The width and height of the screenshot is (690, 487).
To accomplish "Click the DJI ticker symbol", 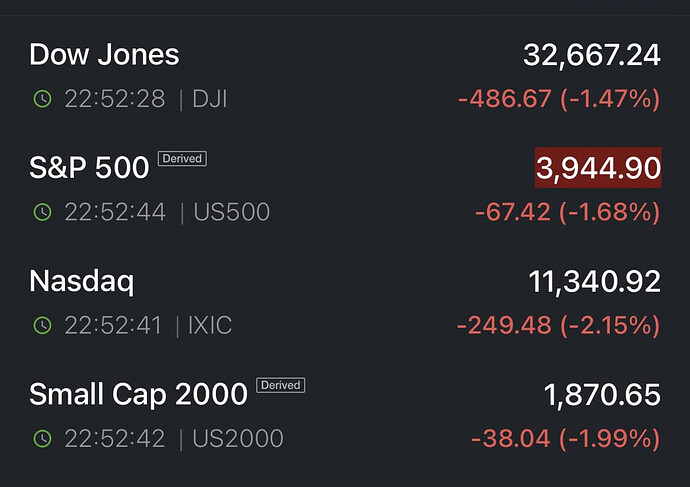I will (210, 99).
